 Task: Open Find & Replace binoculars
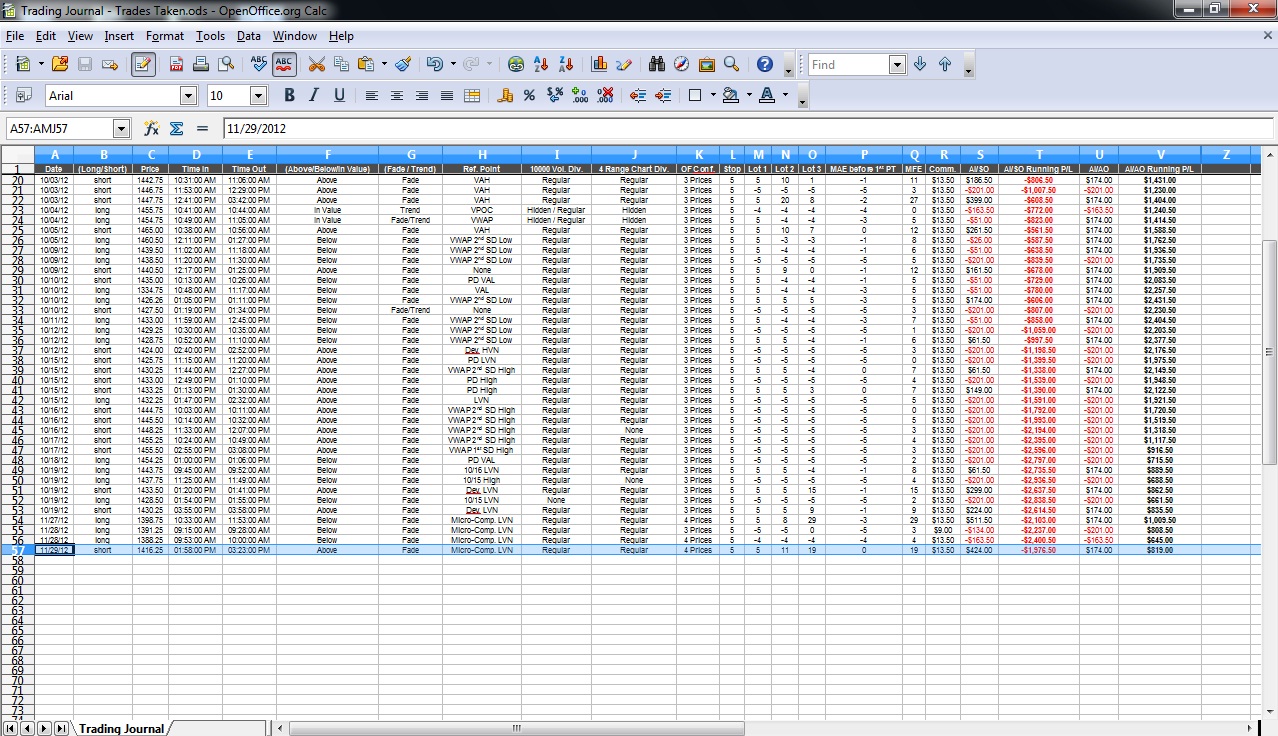click(657, 64)
